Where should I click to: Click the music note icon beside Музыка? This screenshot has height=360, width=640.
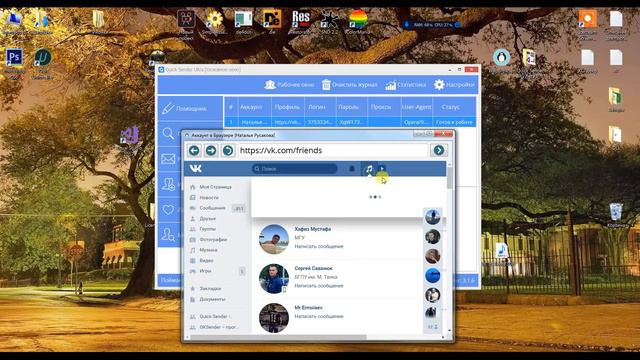(193, 250)
